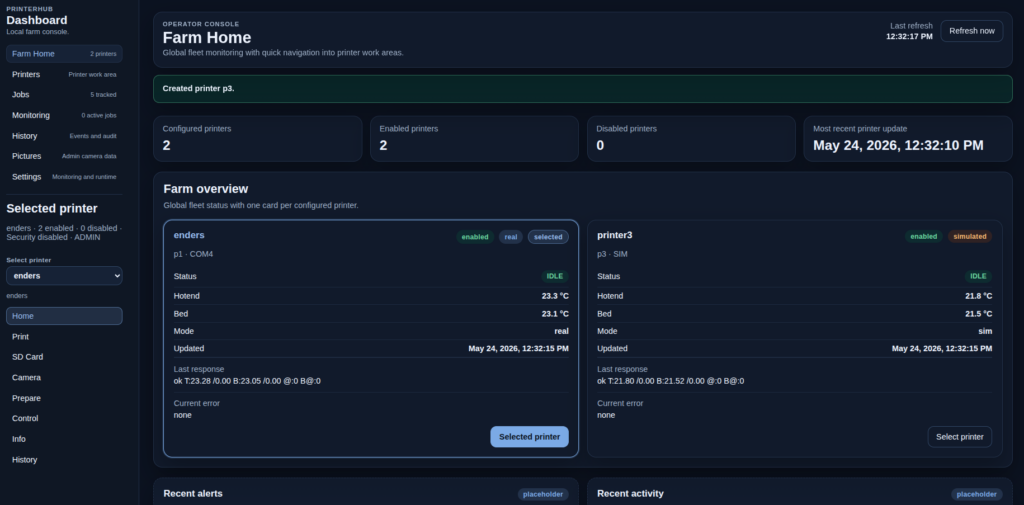Open the Control section

click(64, 418)
